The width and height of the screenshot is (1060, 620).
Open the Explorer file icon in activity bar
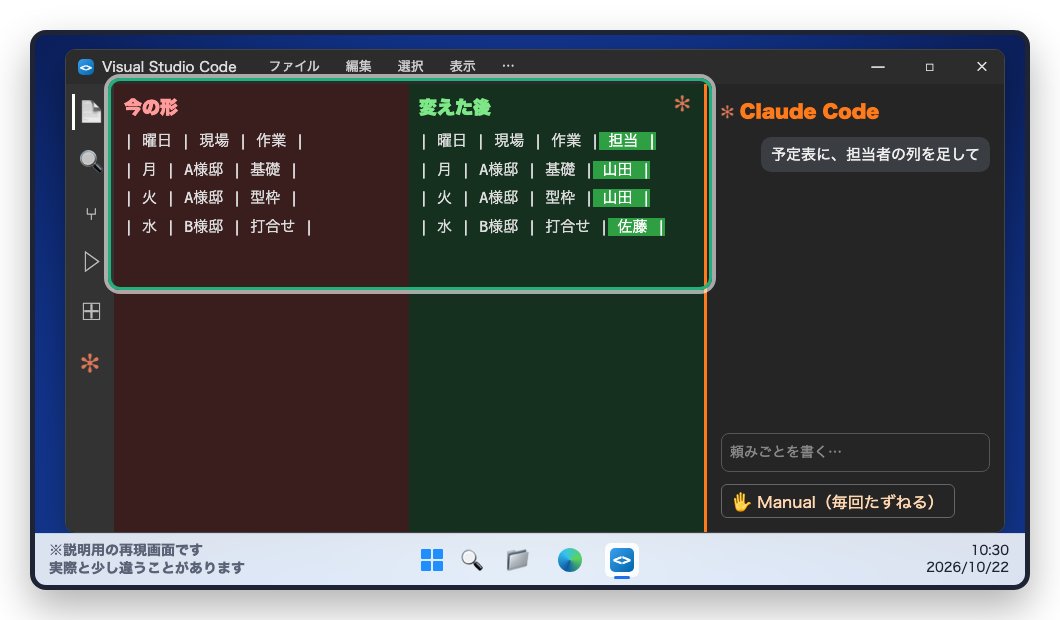pyautogui.click(x=91, y=112)
